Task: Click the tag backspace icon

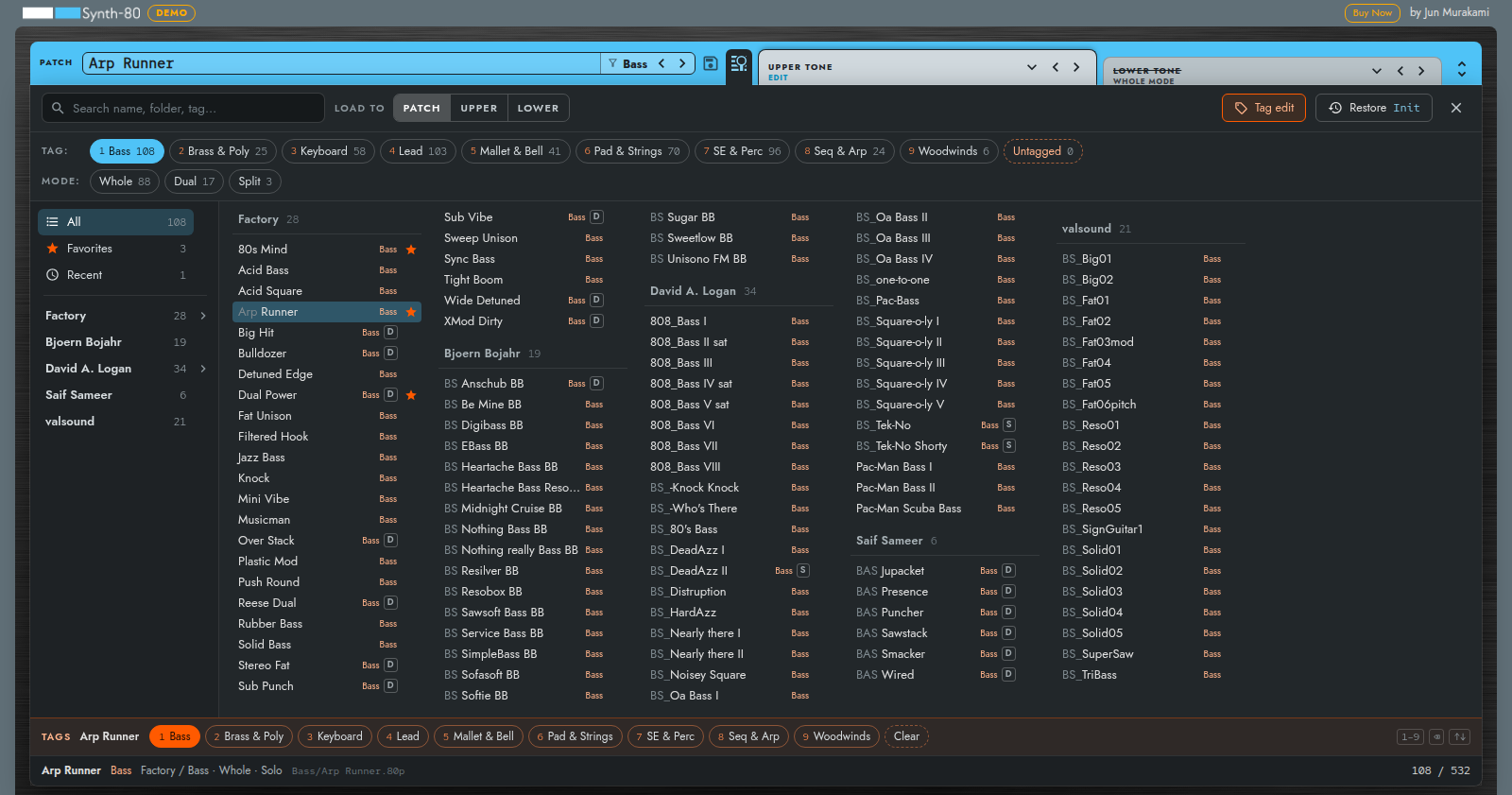Action: tap(1436, 736)
